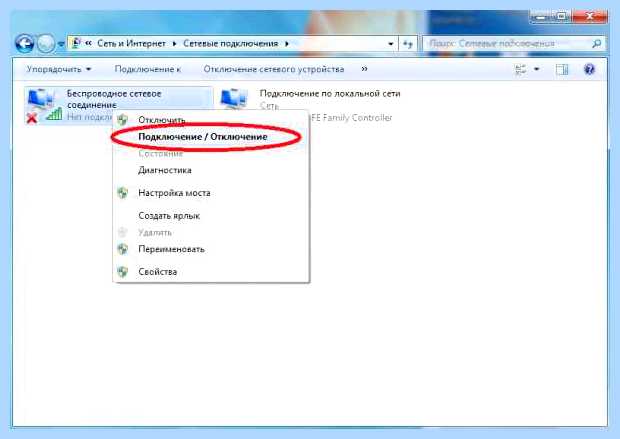The image size is (620, 439).
Task: Open 'Сеть и Интернет' breadcrumb
Action: (131, 44)
